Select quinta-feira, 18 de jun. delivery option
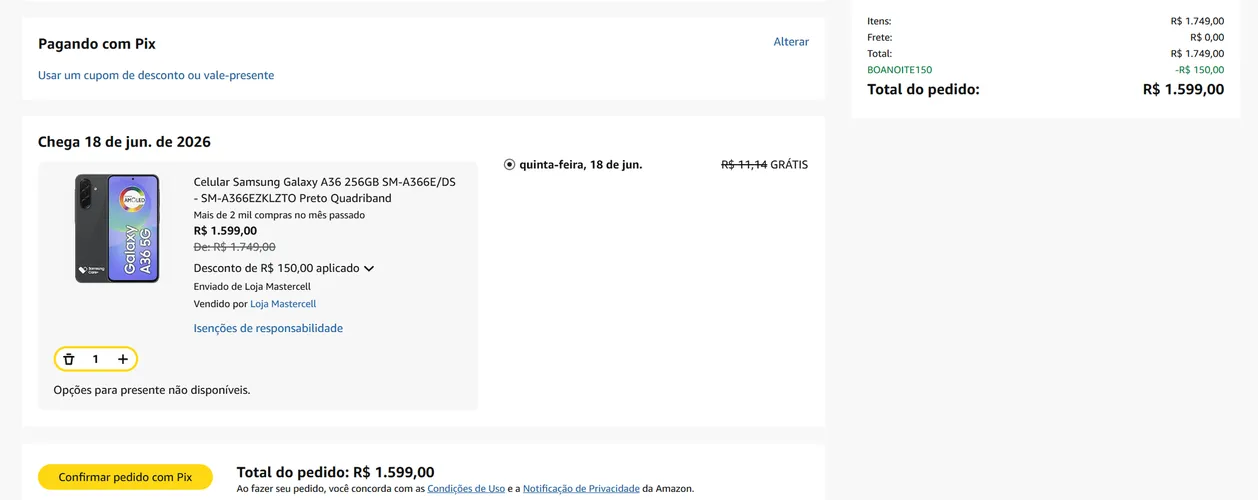 point(509,164)
